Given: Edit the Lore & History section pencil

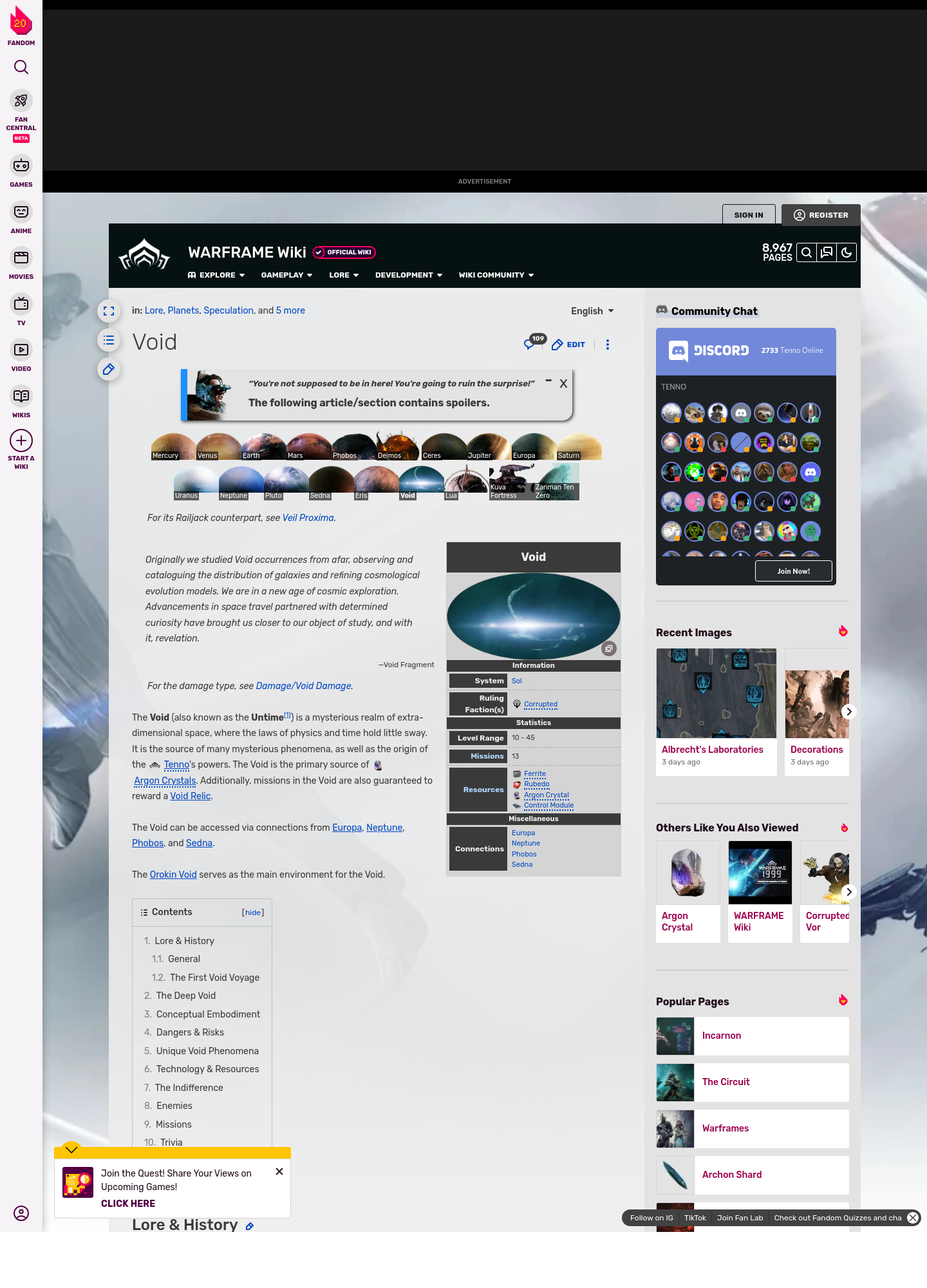Looking at the screenshot, I should (x=250, y=1226).
